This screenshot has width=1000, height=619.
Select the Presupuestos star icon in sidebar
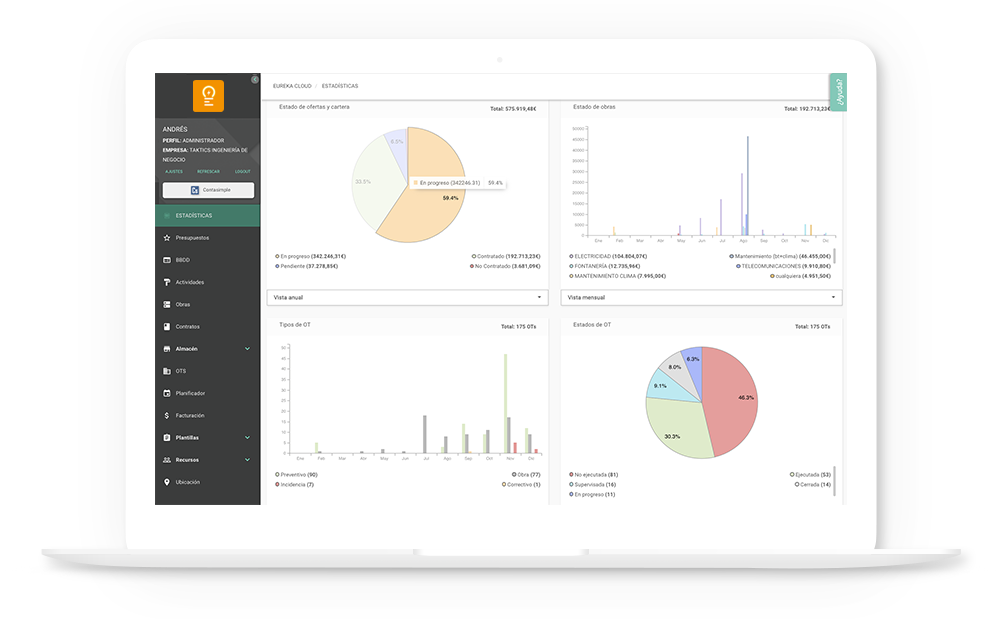[166, 237]
